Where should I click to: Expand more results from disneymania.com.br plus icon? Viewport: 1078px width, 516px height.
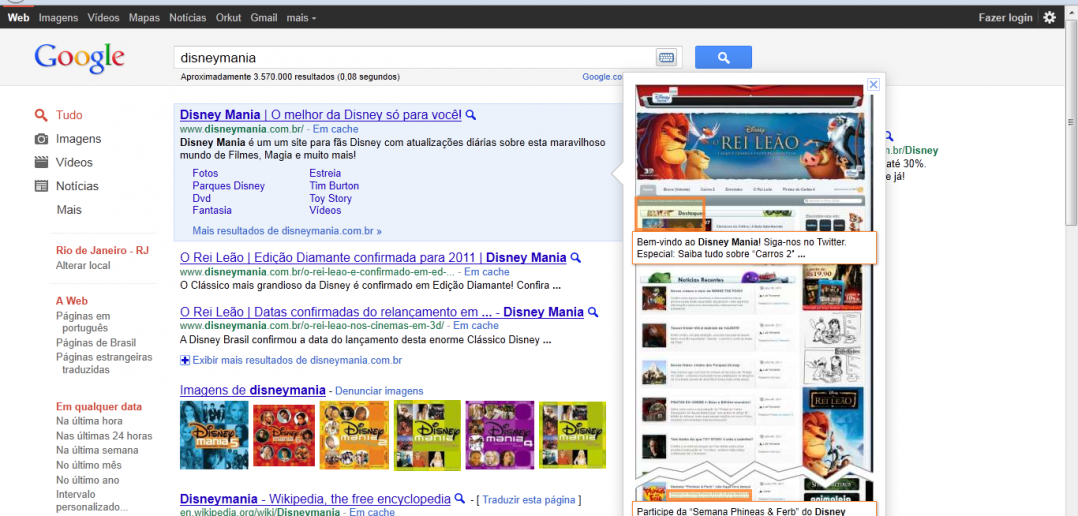185,360
